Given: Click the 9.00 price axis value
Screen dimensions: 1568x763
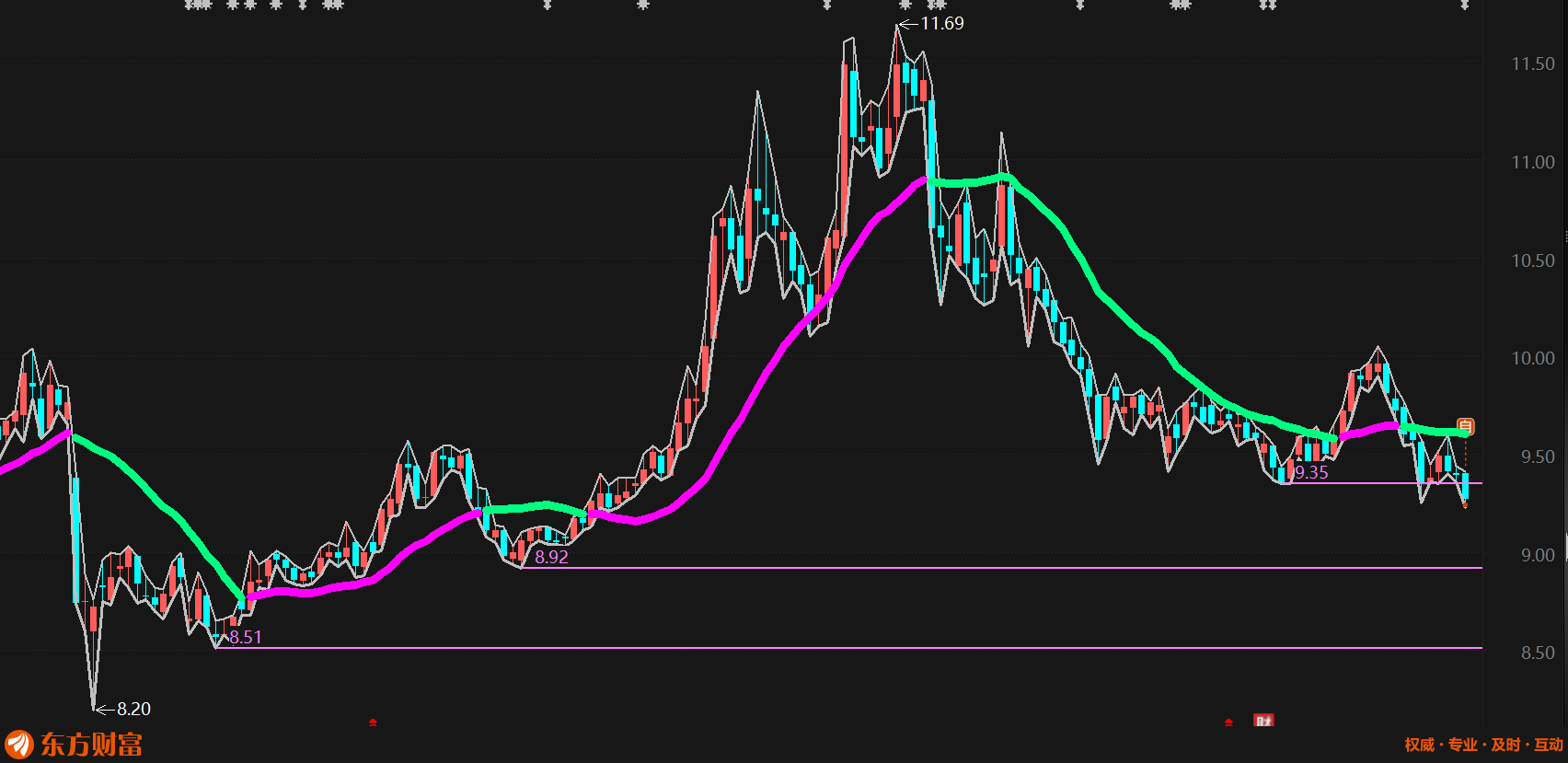Looking at the screenshot, I should point(1537,555).
